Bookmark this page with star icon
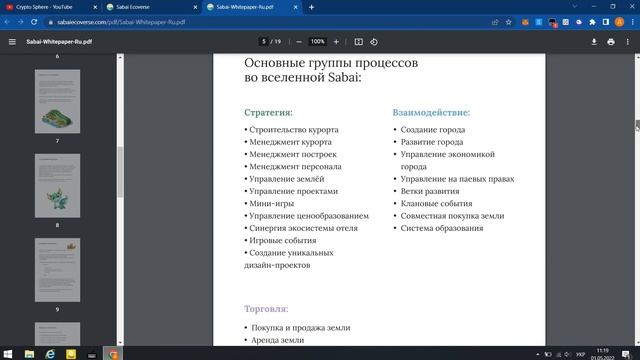The image size is (640, 360). (x=509, y=22)
